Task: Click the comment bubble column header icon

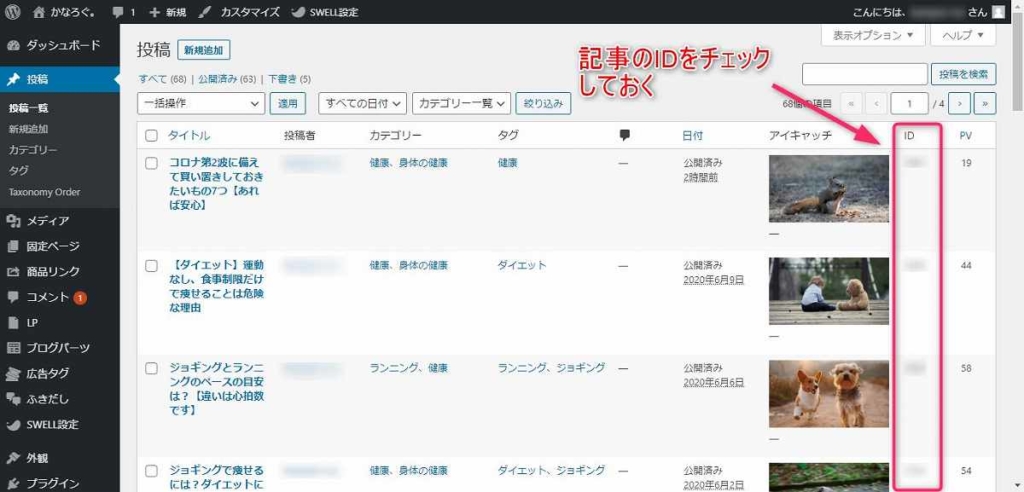Action: pyautogui.click(x=625, y=135)
